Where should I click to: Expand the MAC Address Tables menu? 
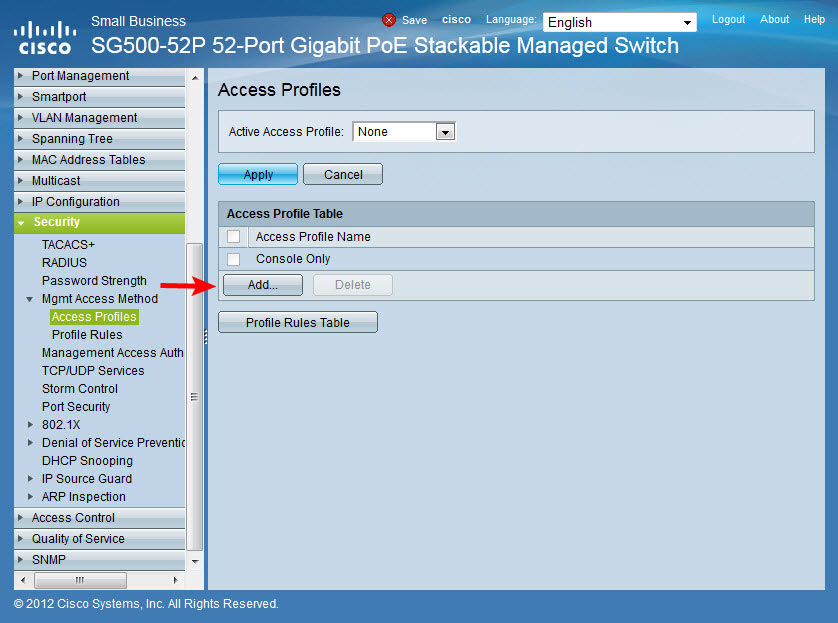pyautogui.click(x=99, y=160)
